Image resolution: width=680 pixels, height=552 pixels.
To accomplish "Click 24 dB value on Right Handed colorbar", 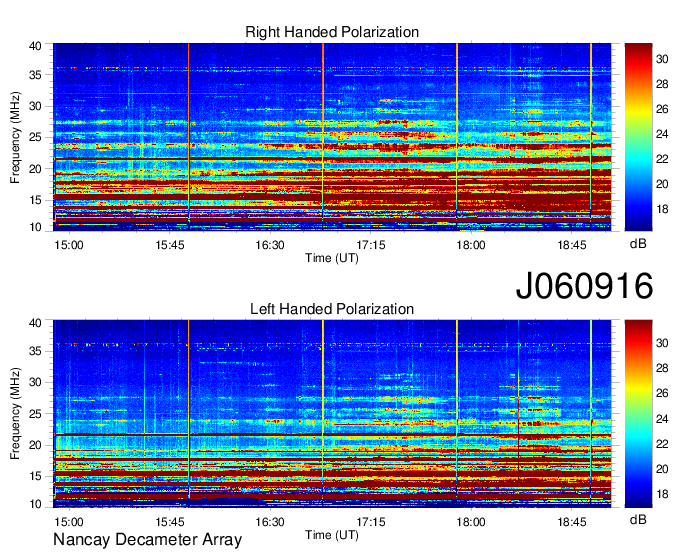I will point(662,134).
